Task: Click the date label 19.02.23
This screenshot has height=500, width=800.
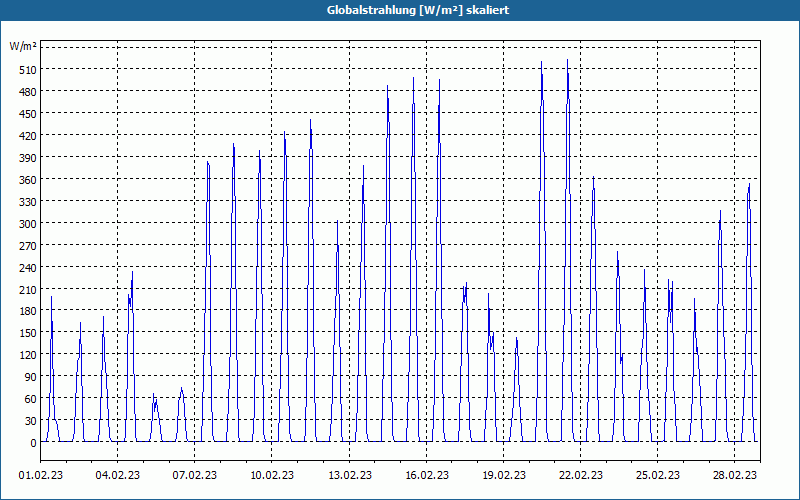Action: (504, 475)
